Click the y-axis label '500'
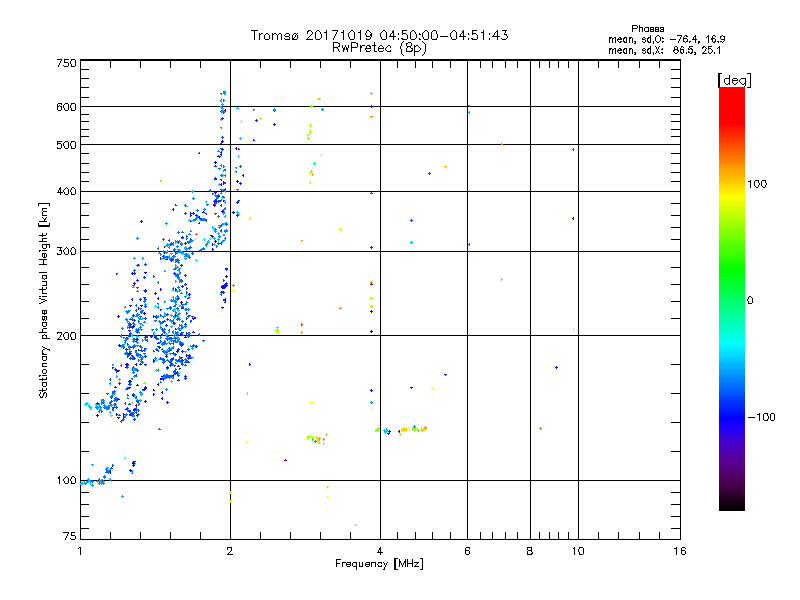Image resolution: width=800 pixels, height=600 pixels. pyautogui.click(x=66, y=145)
